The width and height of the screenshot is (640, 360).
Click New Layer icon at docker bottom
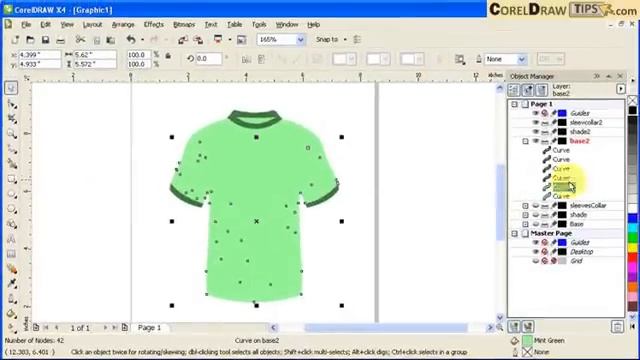(x=514, y=326)
